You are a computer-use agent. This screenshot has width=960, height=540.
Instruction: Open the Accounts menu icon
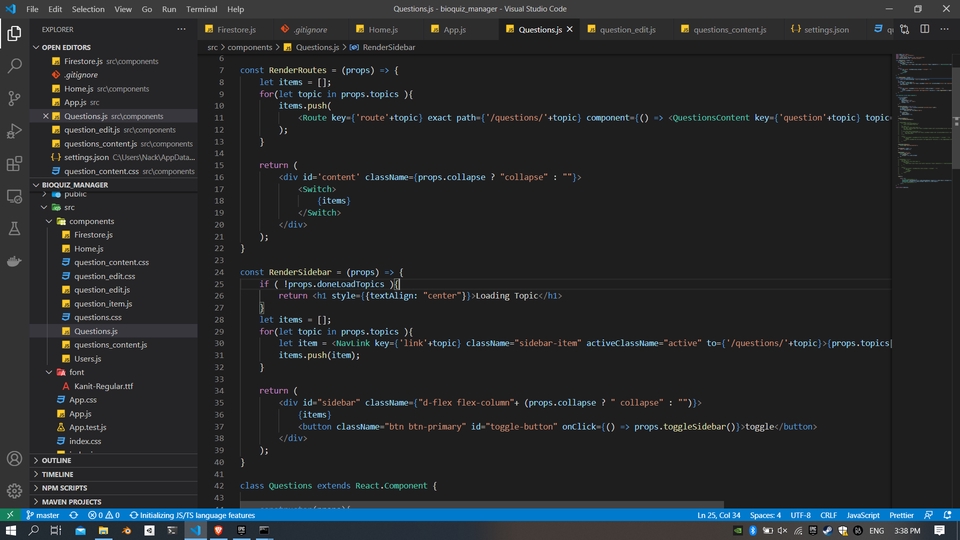[14, 459]
